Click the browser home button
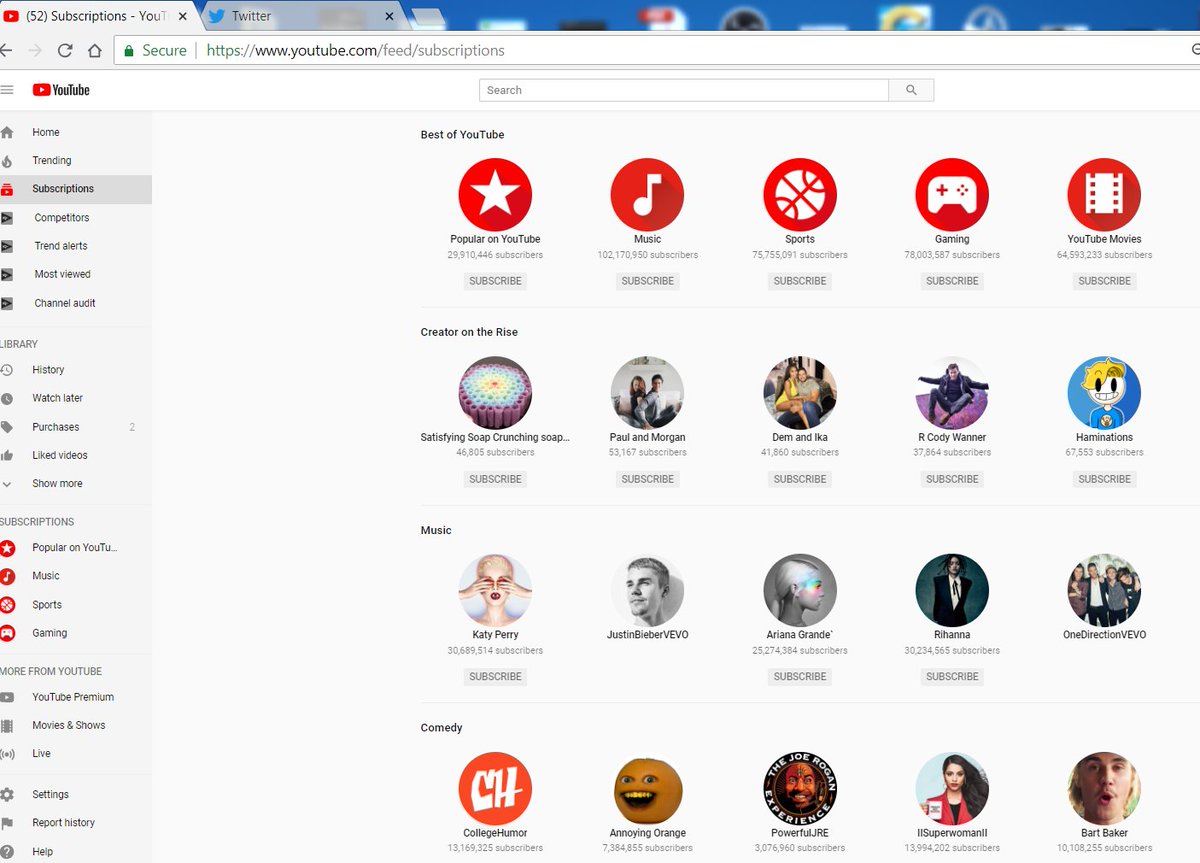1200x863 pixels. (x=95, y=50)
